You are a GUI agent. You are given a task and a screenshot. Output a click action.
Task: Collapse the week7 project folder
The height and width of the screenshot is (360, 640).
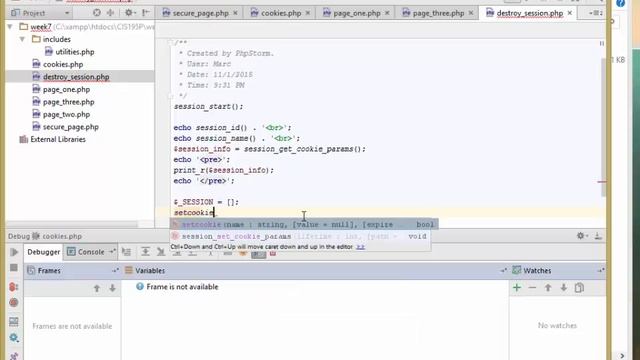coord(10,27)
